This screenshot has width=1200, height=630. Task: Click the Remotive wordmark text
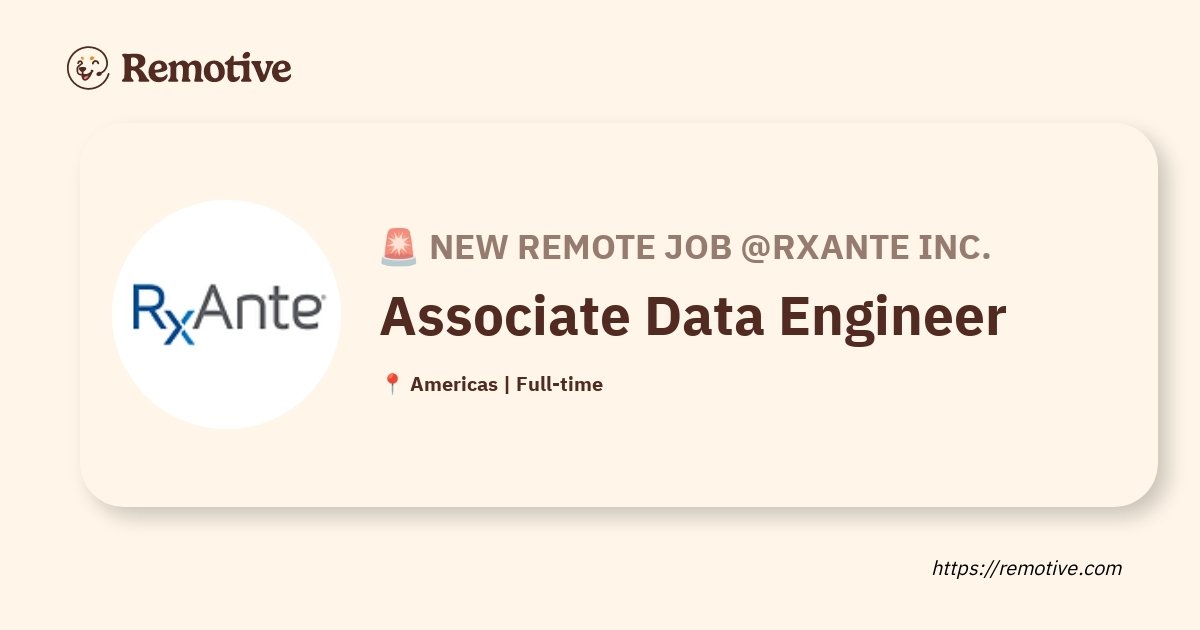pyautogui.click(x=207, y=68)
